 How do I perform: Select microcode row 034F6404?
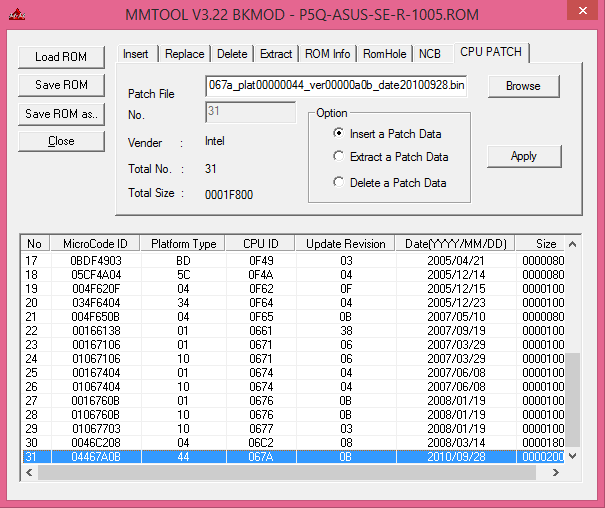pos(293,303)
